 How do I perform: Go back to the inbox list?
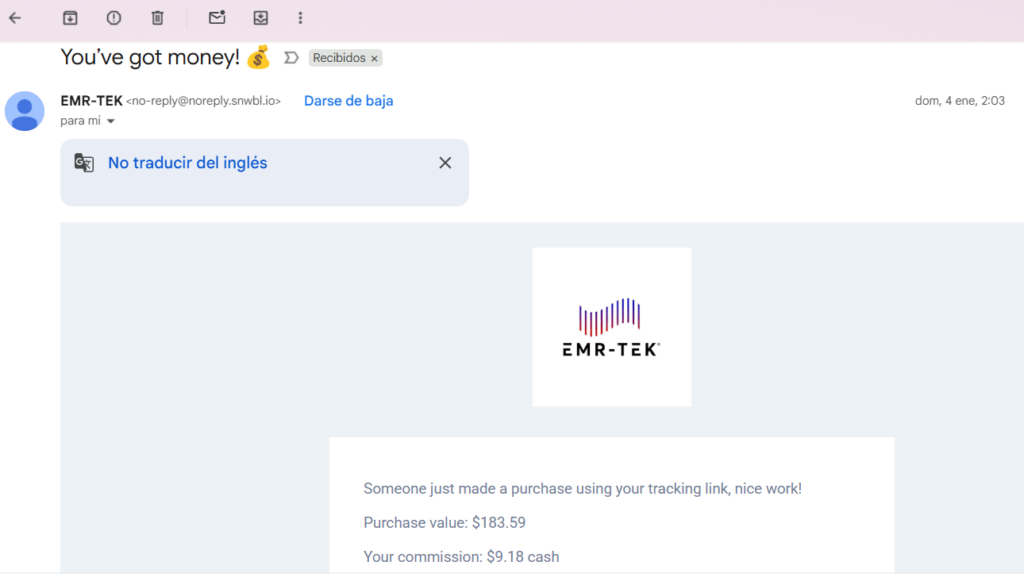coord(15,18)
